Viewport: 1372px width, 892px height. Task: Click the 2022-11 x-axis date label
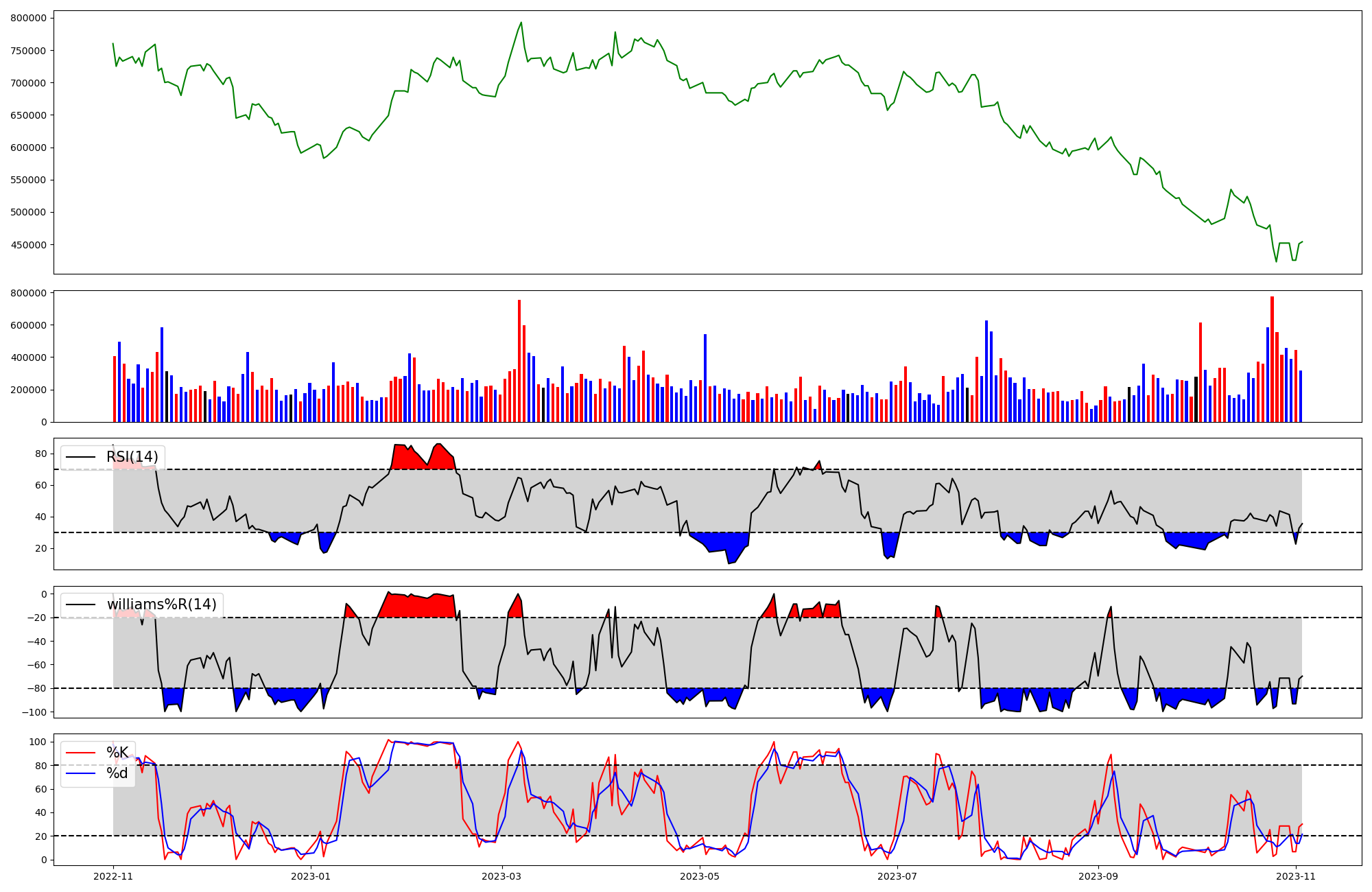point(113,876)
